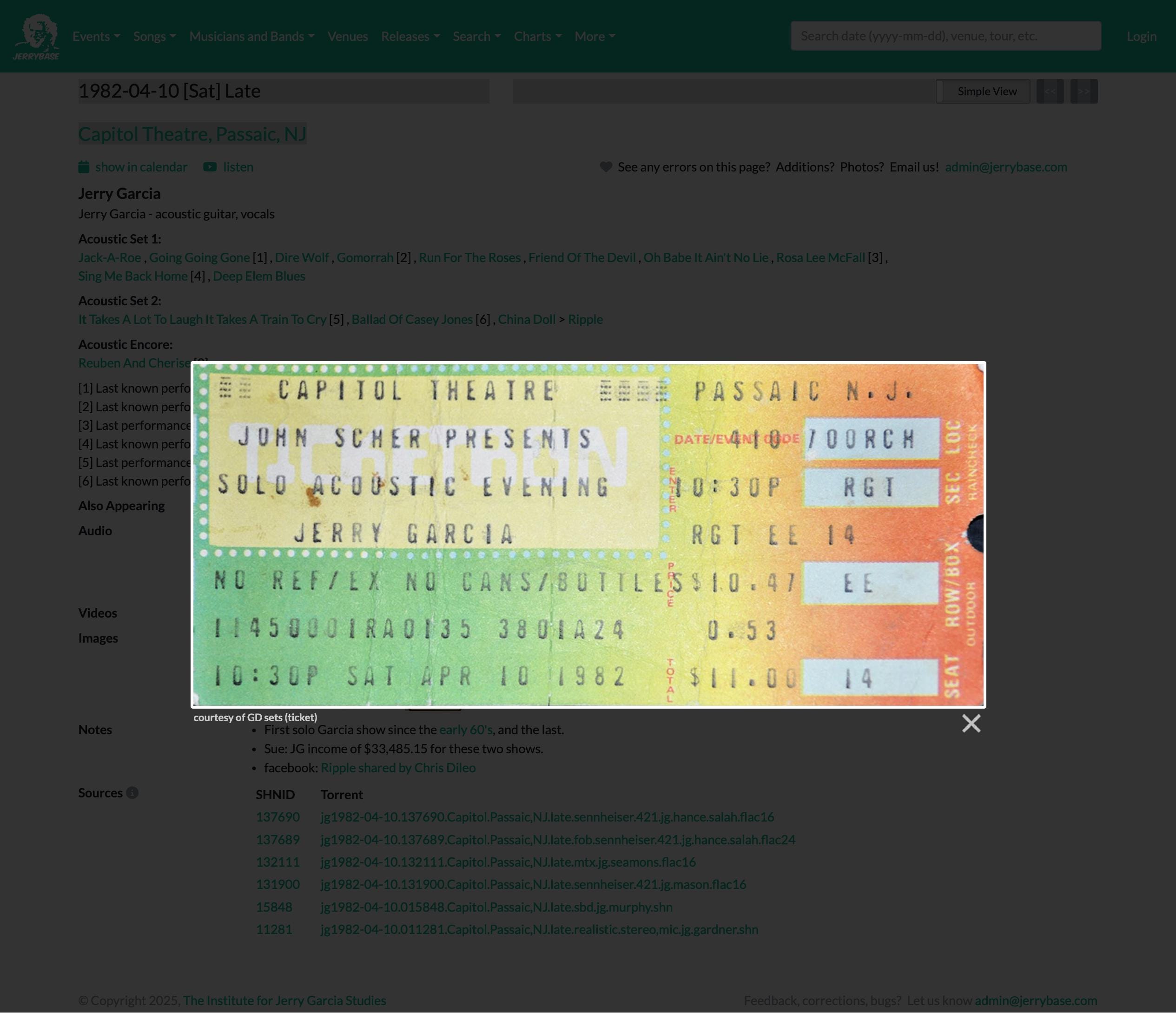Screen dimensions: 1176x1013
Task: Download the sennheiser.421.jg.hance.salah.flac16 torrent
Action: (547, 816)
